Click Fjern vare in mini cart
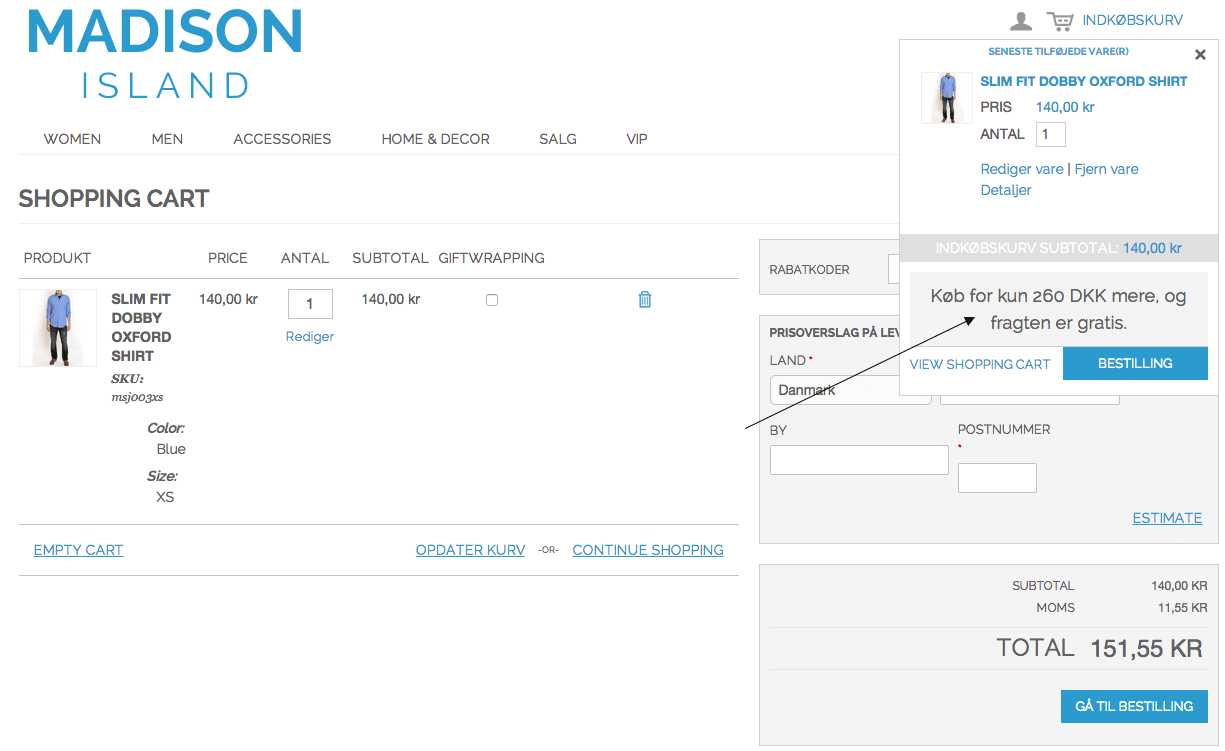 [x=1106, y=169]
